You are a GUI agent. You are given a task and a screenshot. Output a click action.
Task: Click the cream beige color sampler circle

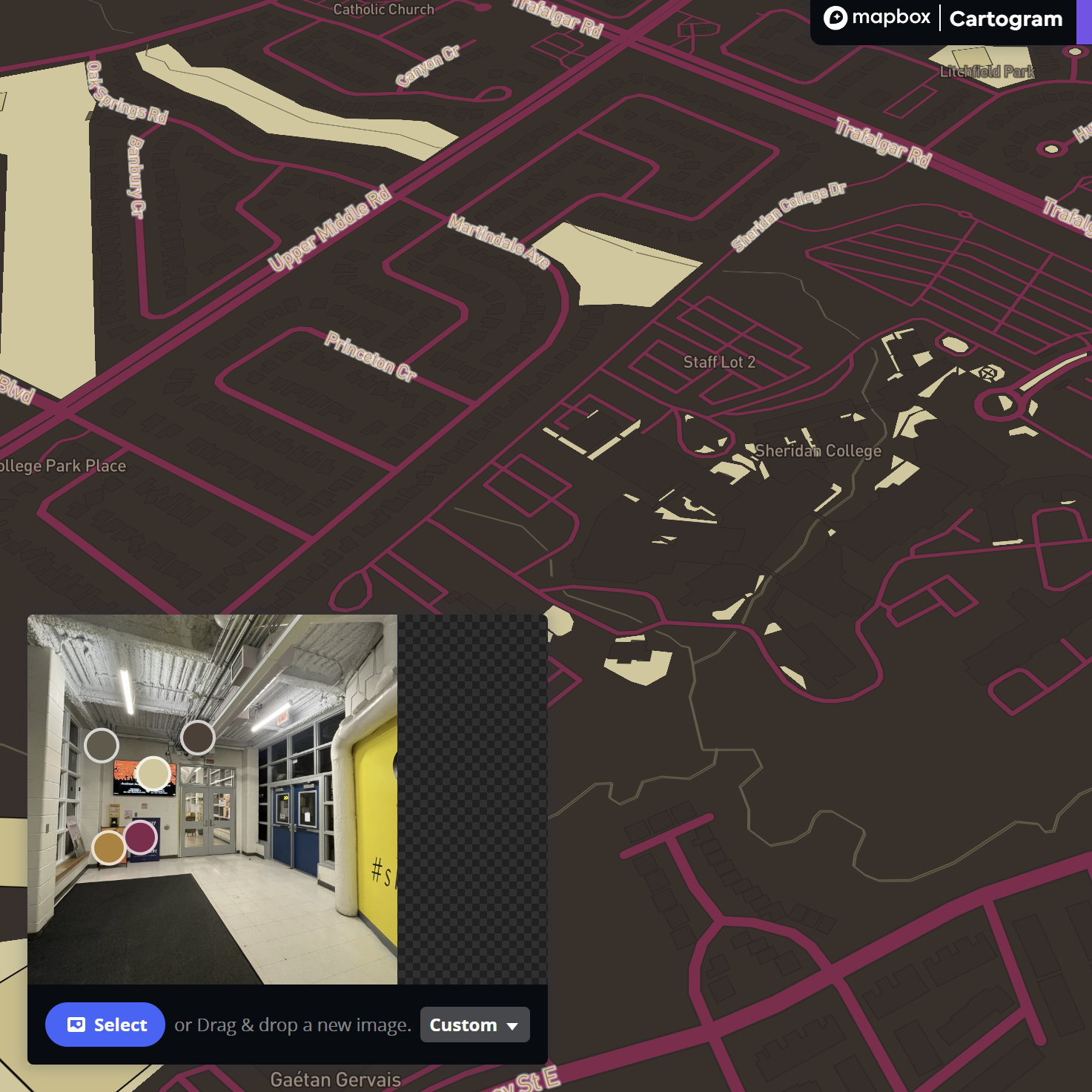coord(154,774)
